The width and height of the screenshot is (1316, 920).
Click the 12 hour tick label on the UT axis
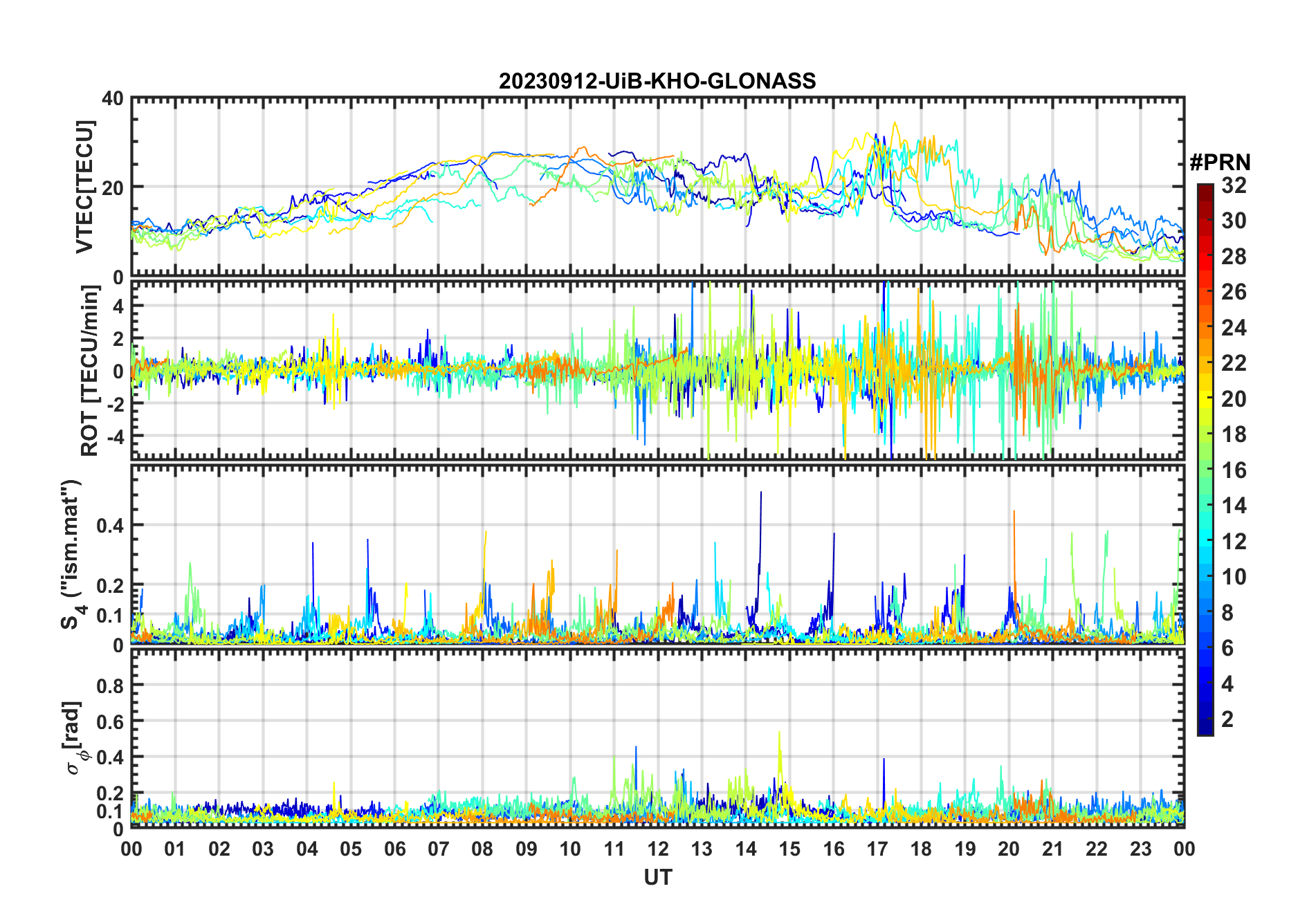[658, 849]
